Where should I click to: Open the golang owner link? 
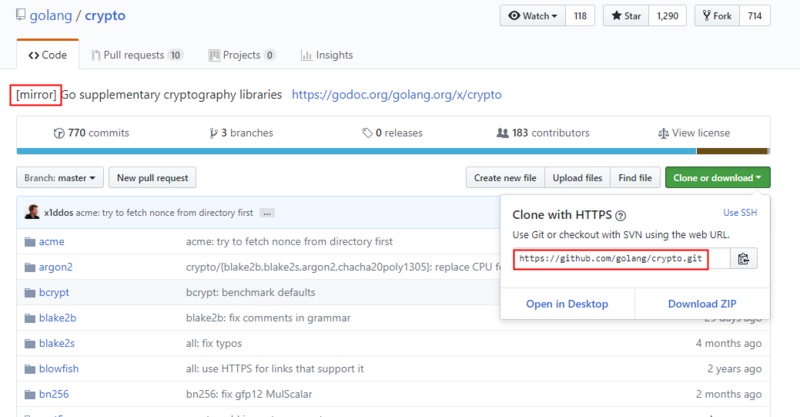pyautogui.click(x=51, y=16)
